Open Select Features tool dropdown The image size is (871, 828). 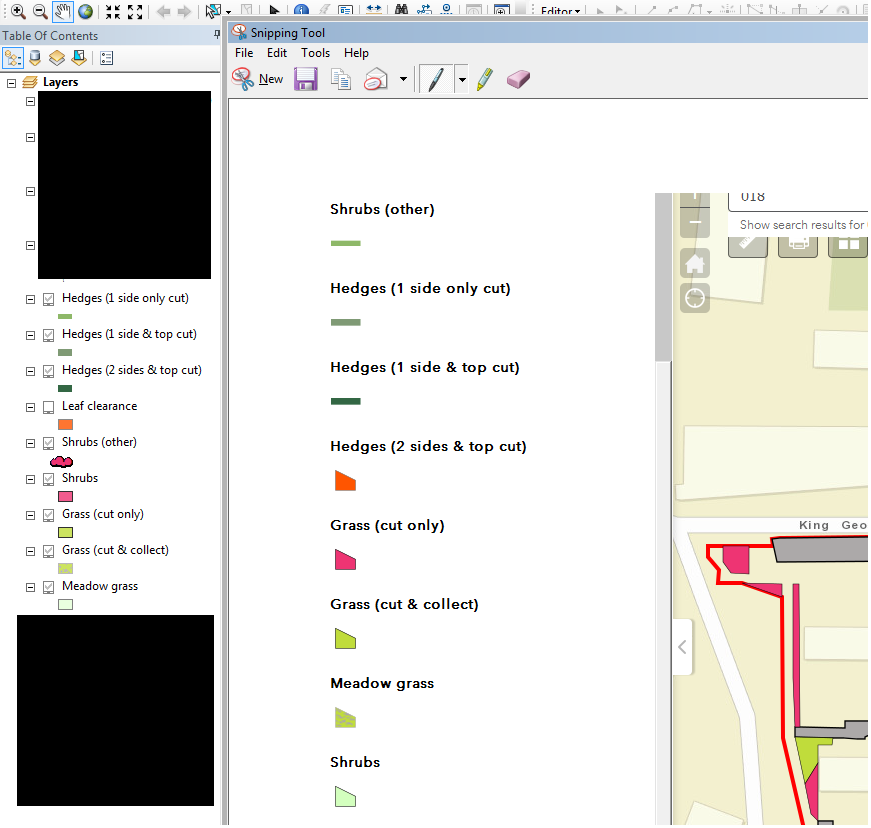228,12
